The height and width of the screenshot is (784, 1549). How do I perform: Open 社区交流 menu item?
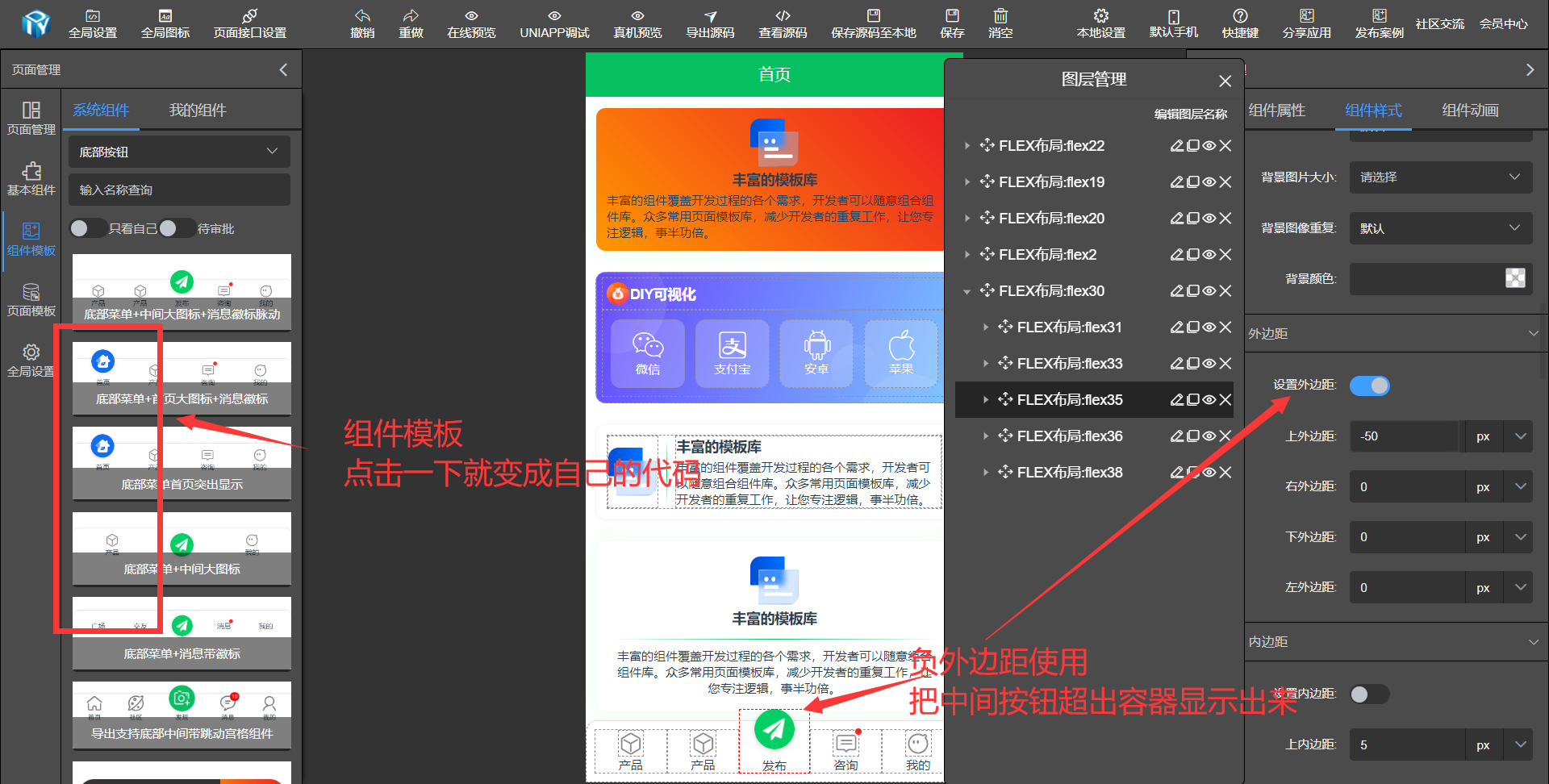coord(1440,24)
